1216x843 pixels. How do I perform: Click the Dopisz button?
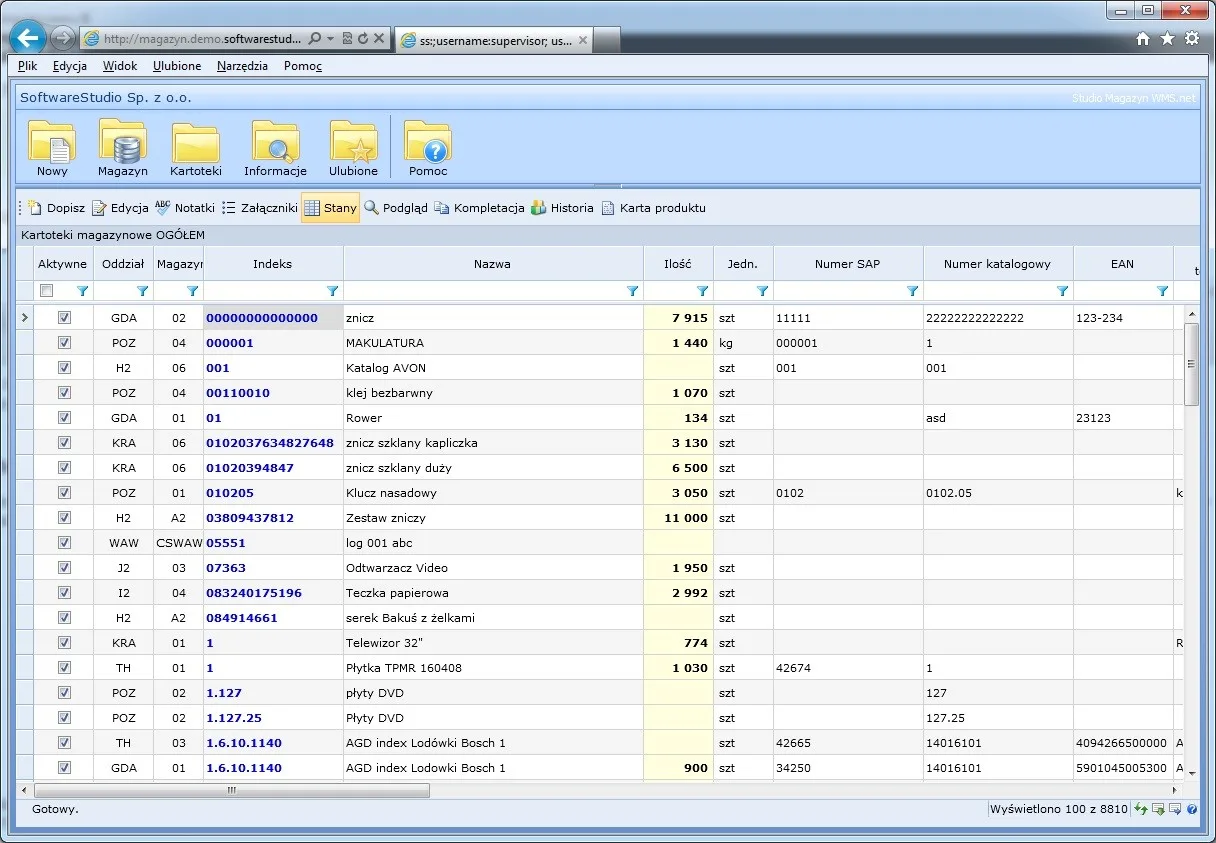click(x=56, y=208)
